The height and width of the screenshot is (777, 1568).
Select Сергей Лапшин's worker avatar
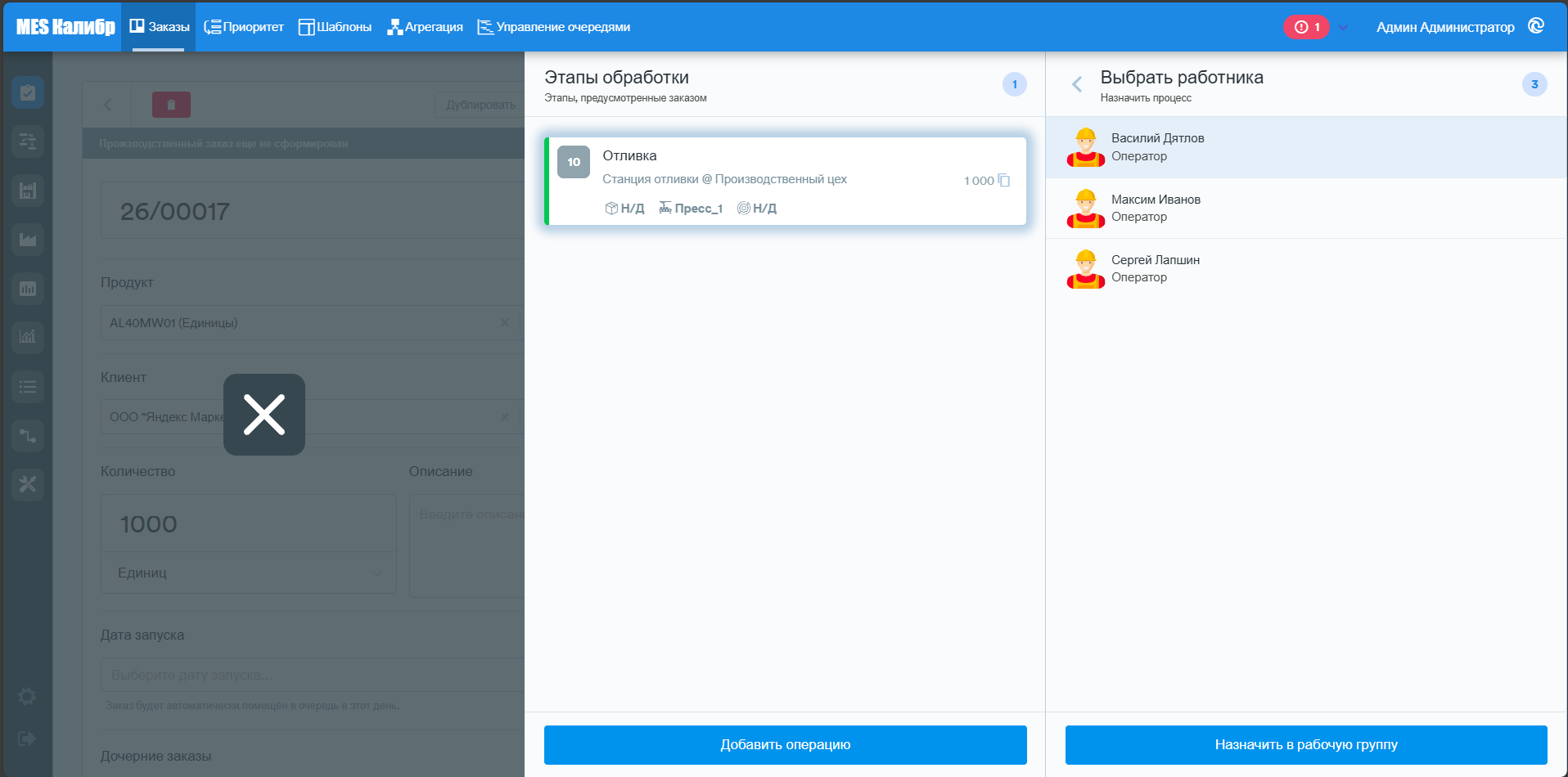click(1086, 269)
